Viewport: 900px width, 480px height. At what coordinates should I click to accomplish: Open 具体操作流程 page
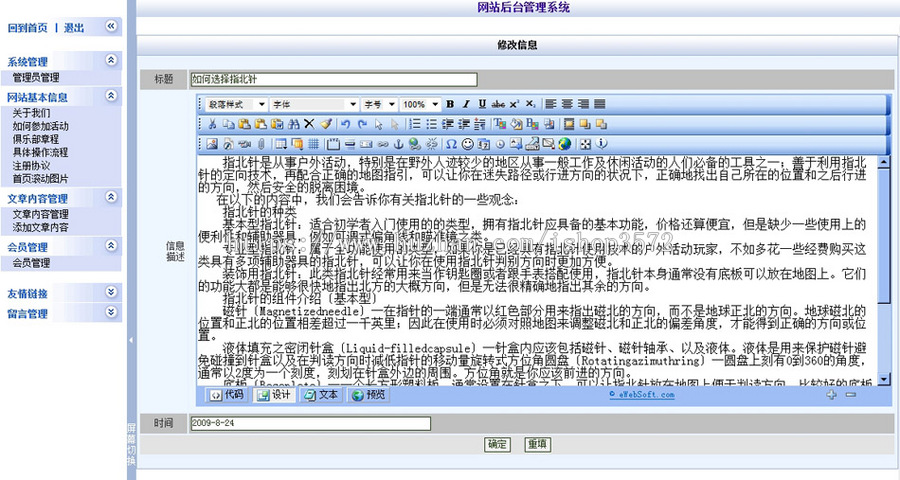pos(41,153)
